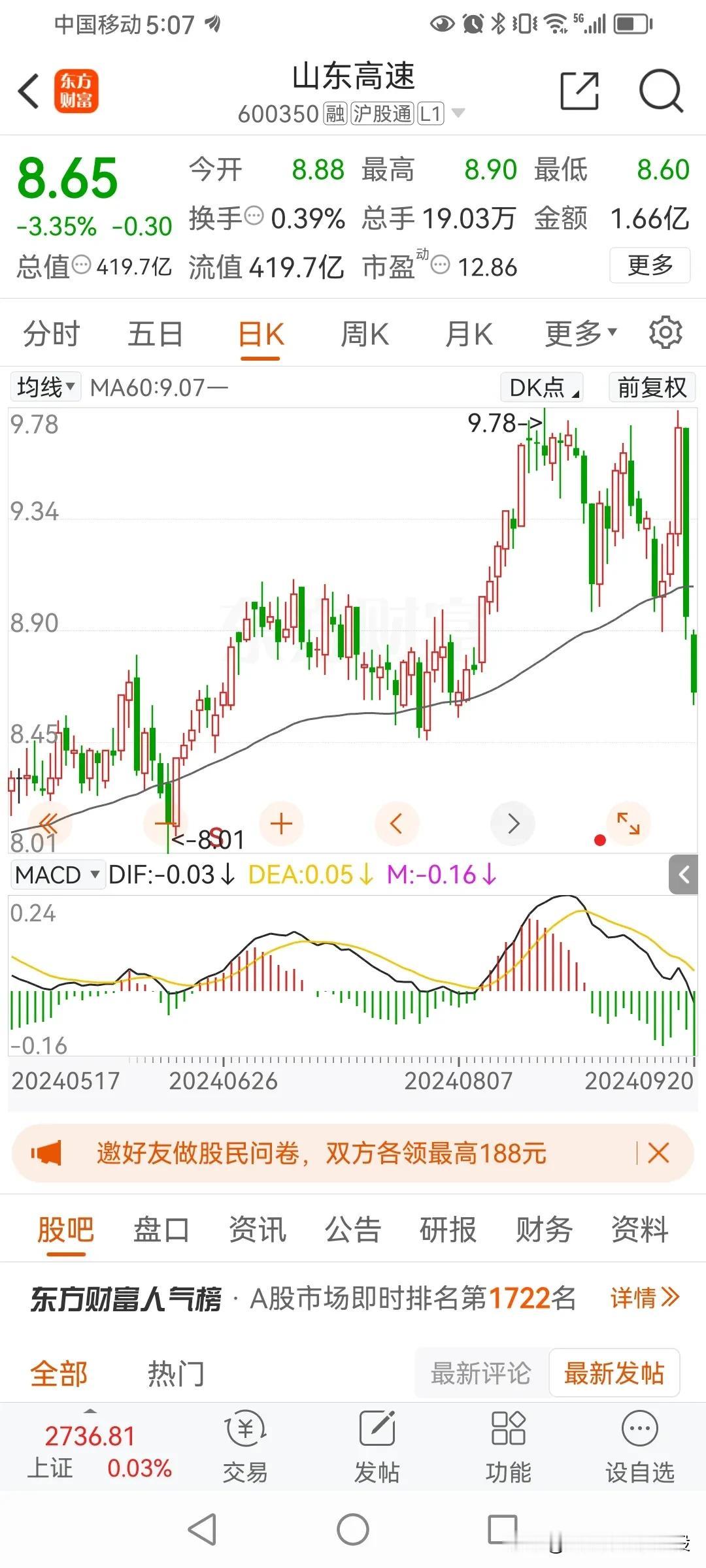Tap the current price 8.65
This screenshot has height=1568, width=706.
(x=68, y=178)
